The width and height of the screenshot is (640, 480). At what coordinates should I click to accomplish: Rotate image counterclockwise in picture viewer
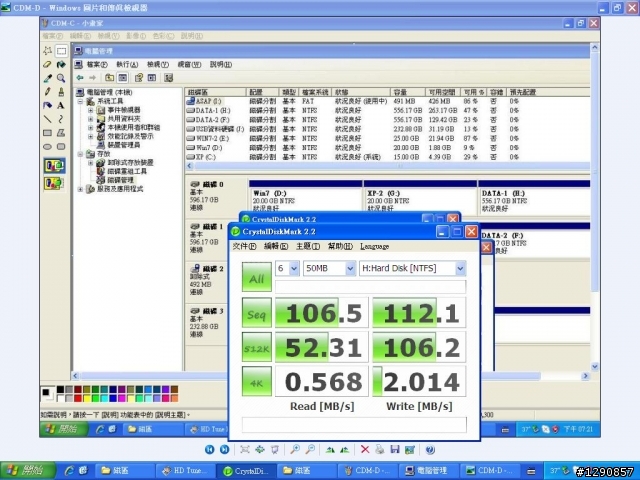(345, 449)
